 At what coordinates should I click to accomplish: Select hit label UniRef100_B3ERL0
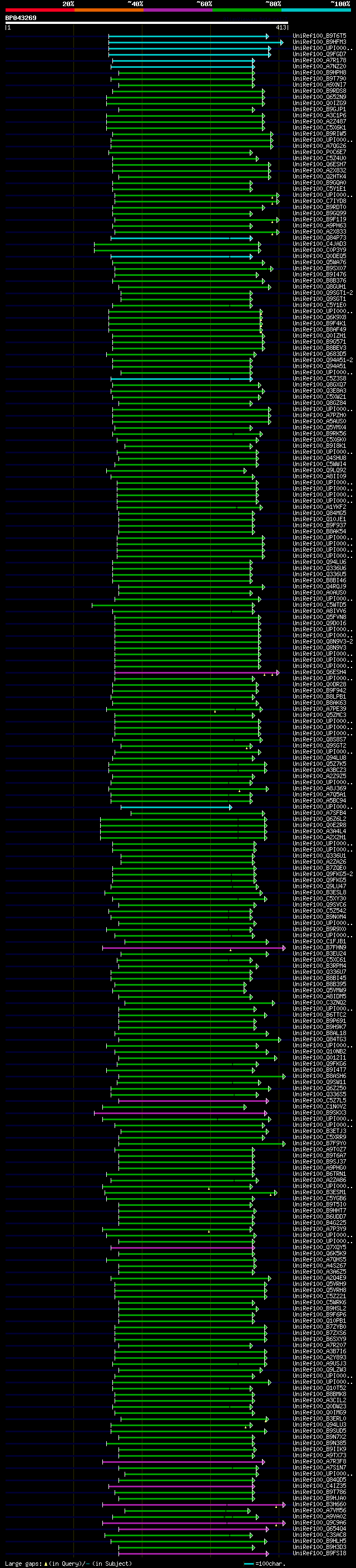point(319,1419)
